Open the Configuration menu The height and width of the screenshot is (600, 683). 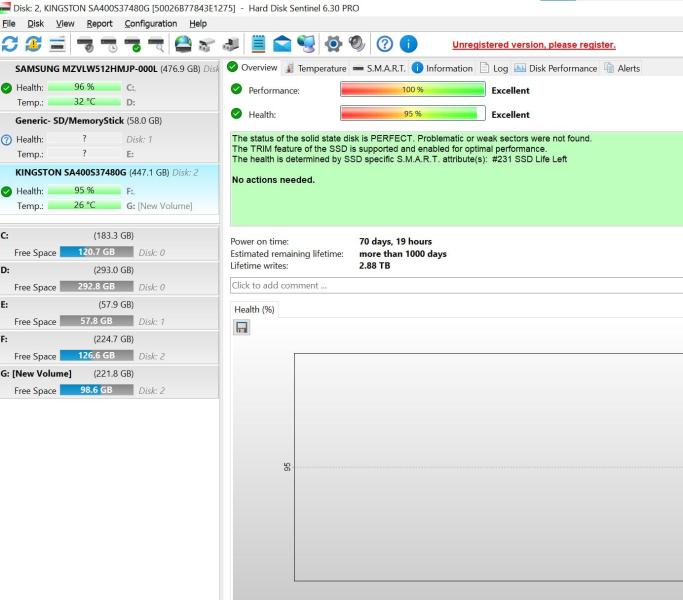click(x=150, y=23)
